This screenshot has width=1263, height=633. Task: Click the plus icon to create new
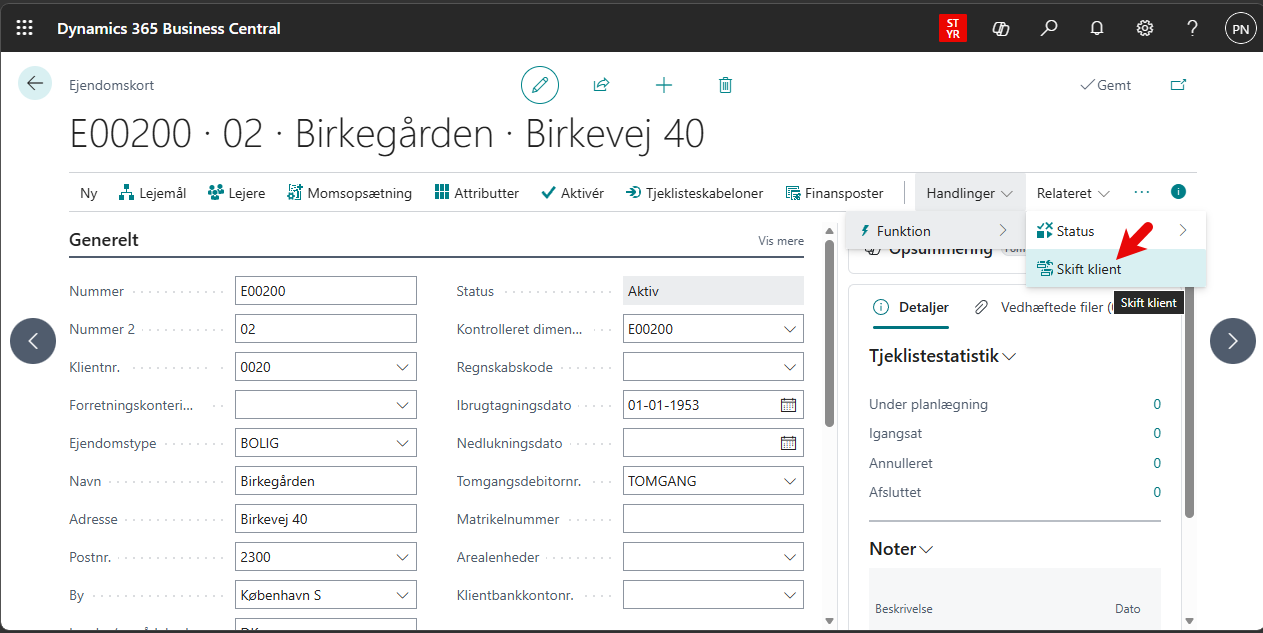click(664, 85)
